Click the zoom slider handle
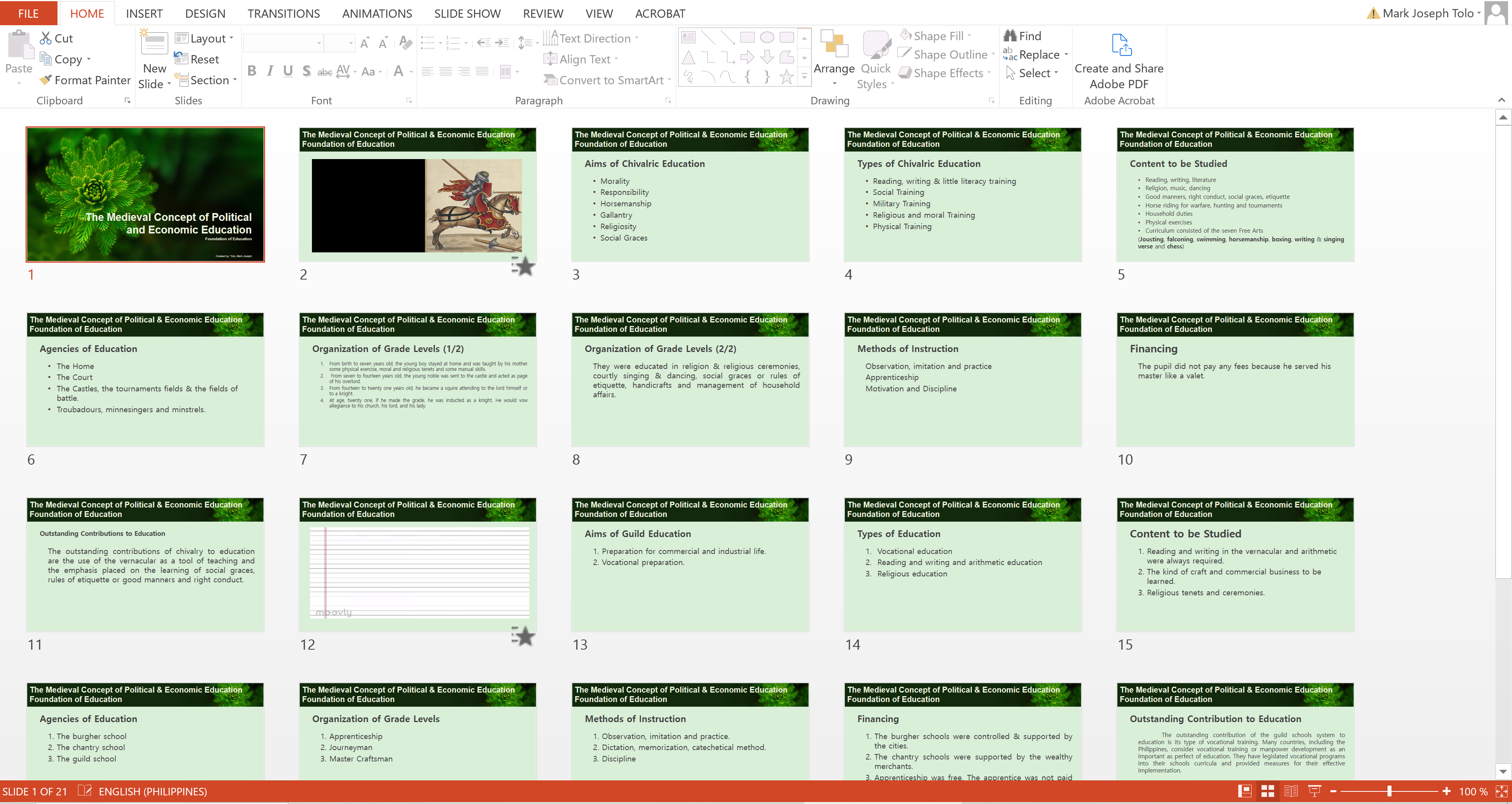 1389,791
